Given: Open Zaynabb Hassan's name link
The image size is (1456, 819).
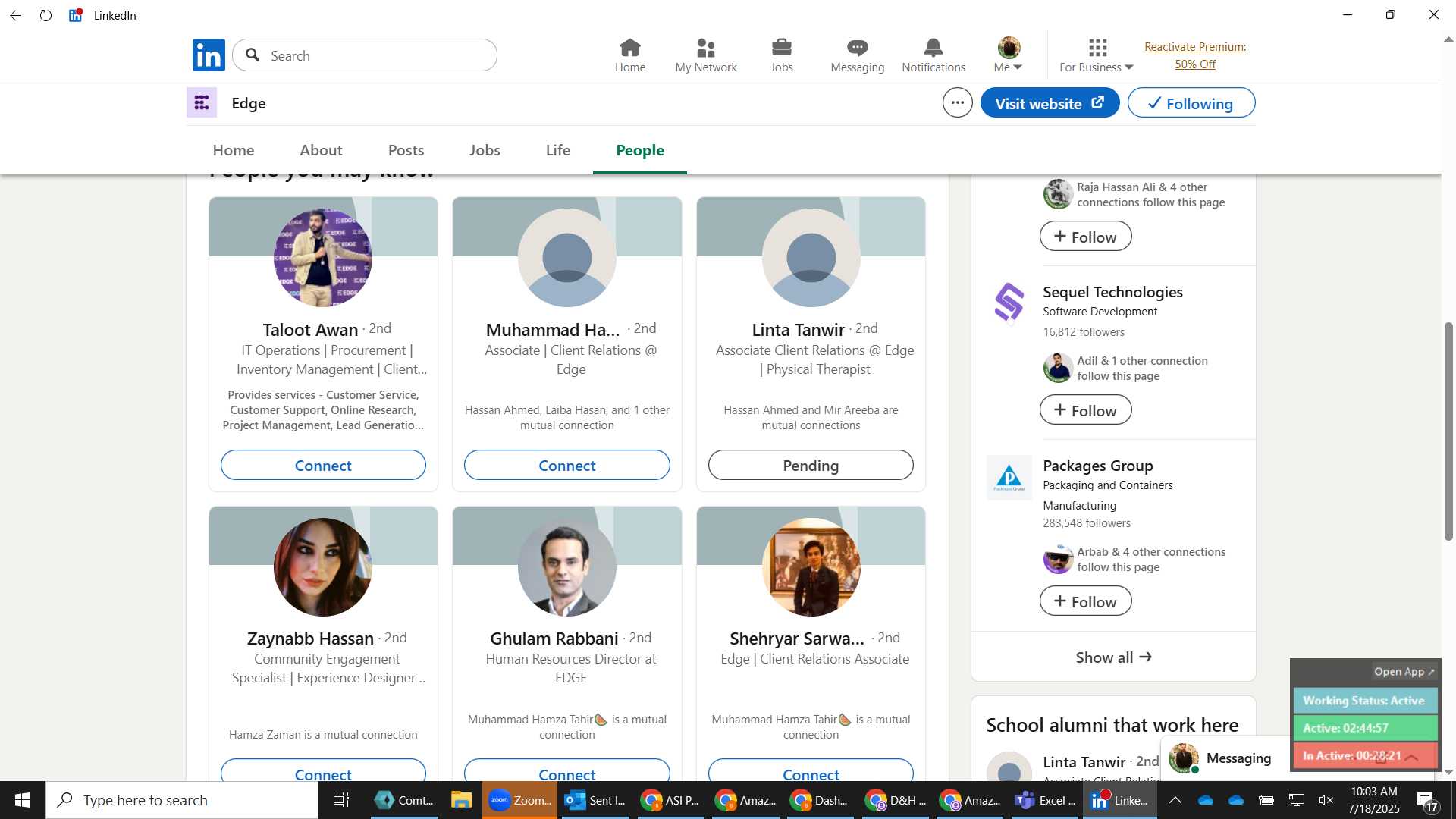Looking at the screenshot, I should 310,639.
